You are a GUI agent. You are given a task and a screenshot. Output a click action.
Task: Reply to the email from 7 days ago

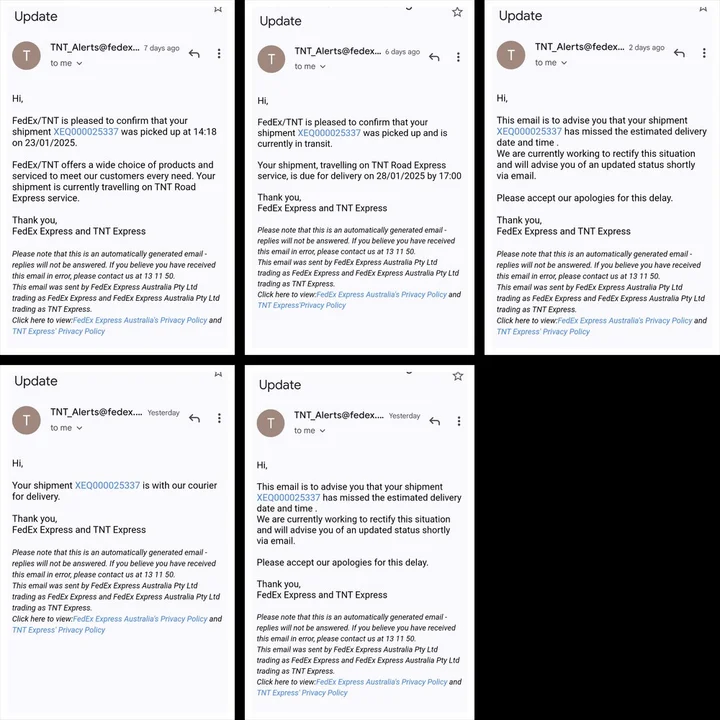click(194, 53)
